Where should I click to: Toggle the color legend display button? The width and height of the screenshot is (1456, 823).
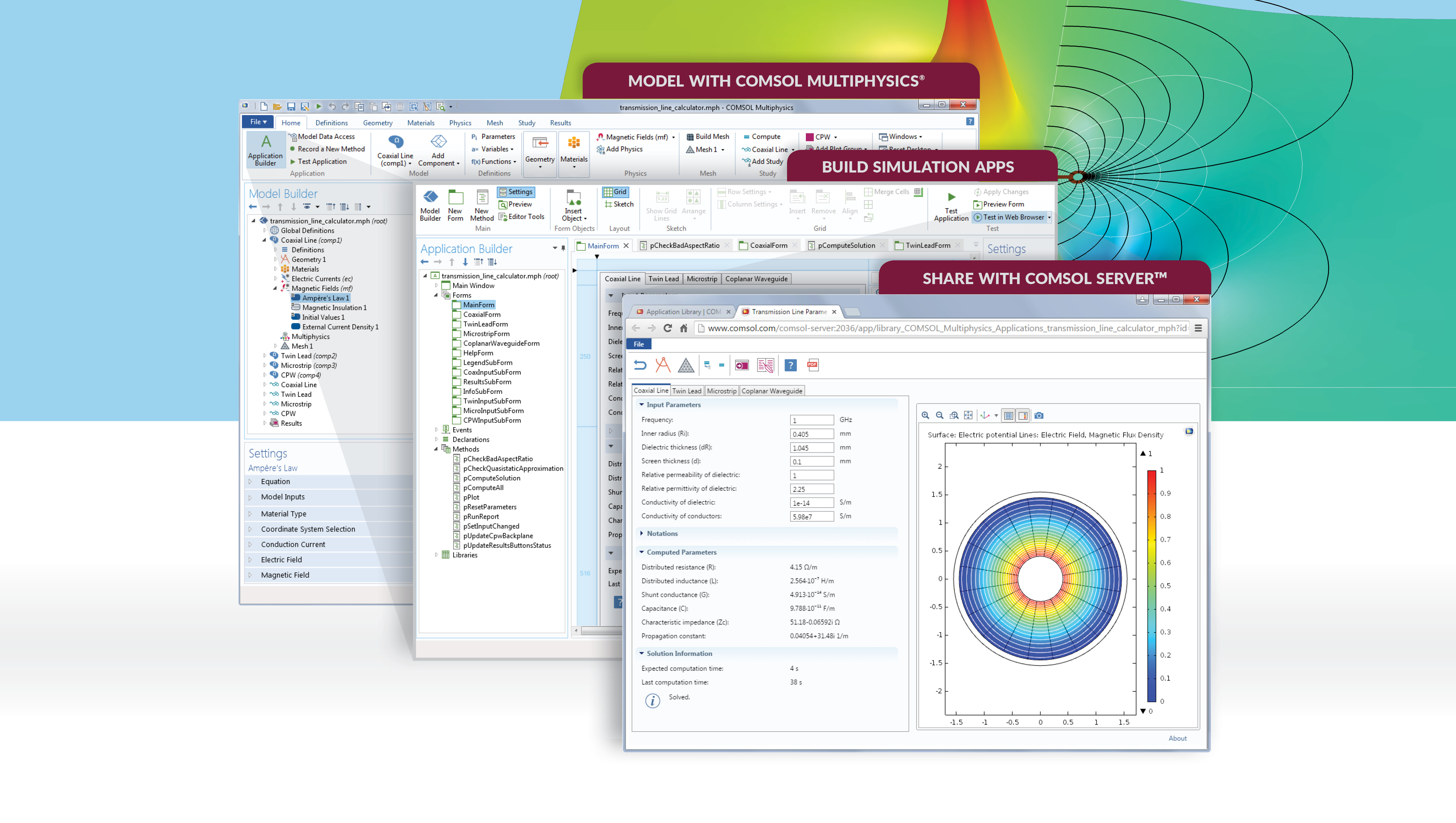tap(1023, 415)
